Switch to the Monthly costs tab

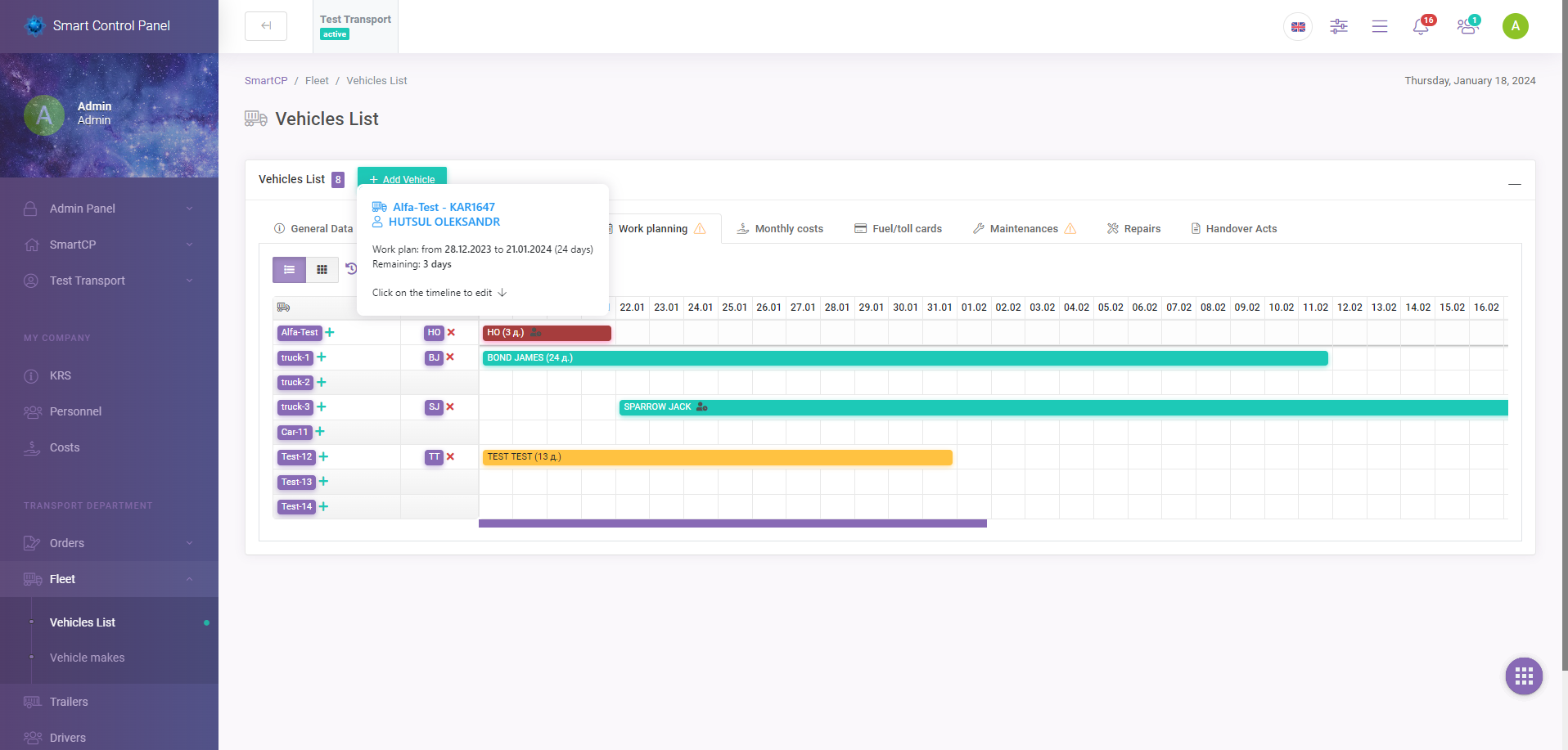pos(788,228)
